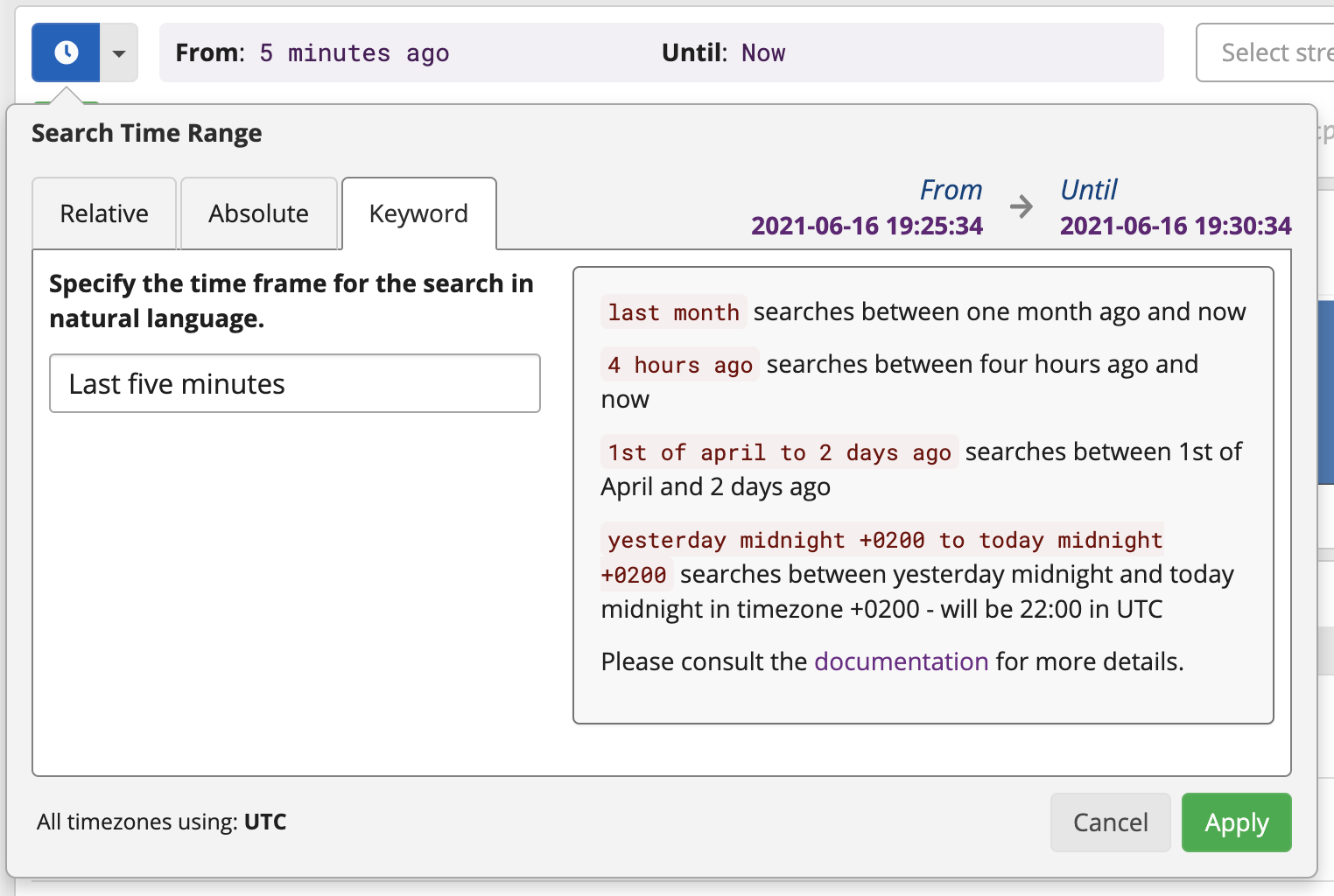
Task: Click the From: 5 minutes ago header
Action: tap(313, 52)
